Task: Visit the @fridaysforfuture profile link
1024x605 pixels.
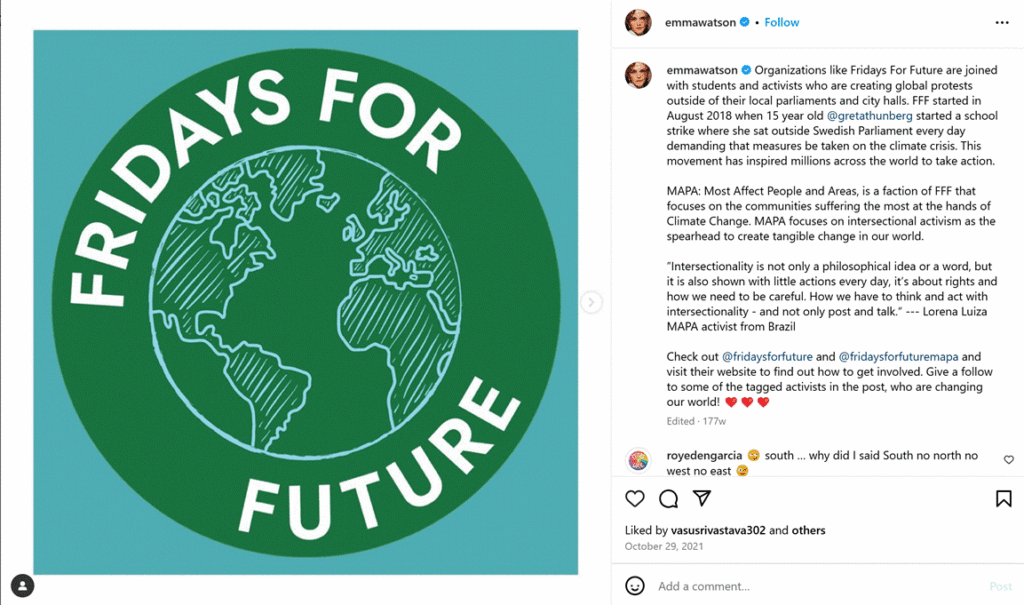Action: point(767,356)
